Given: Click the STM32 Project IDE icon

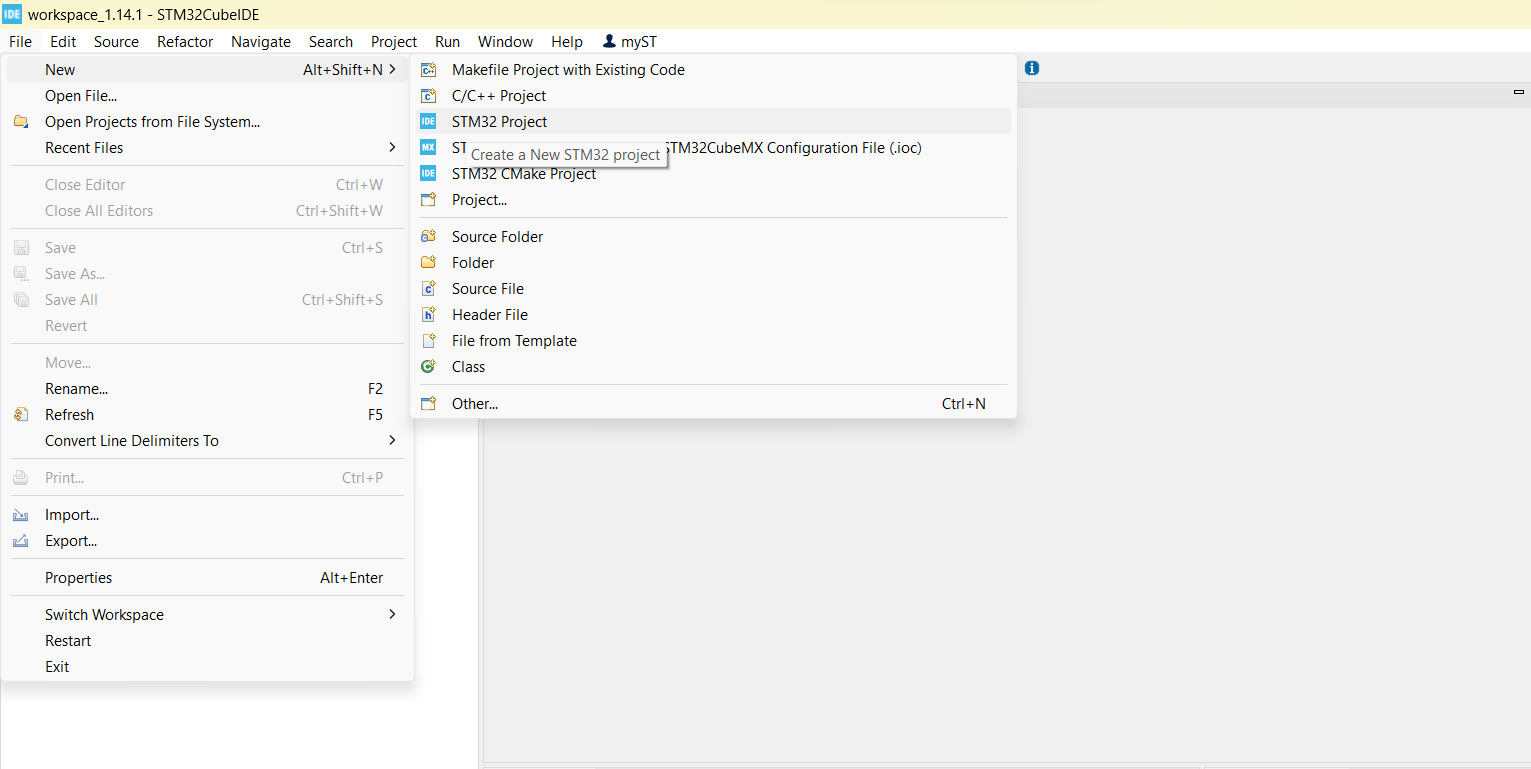Looking at the screenshot, I should 428,122.
